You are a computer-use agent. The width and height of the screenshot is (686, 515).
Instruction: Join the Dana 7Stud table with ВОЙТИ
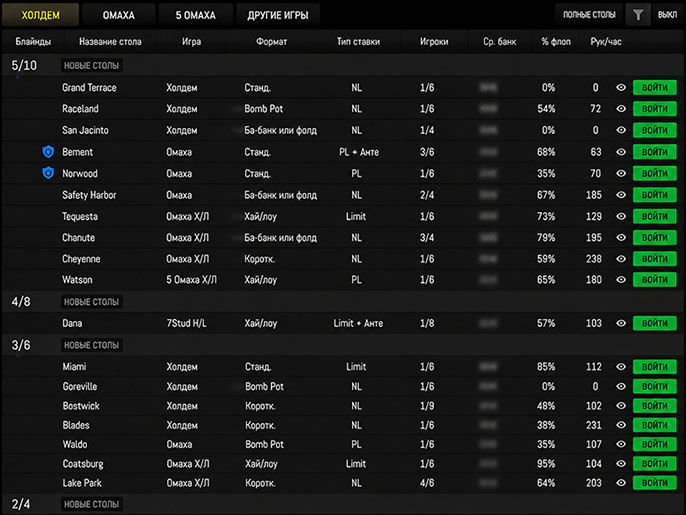[654, 323]
